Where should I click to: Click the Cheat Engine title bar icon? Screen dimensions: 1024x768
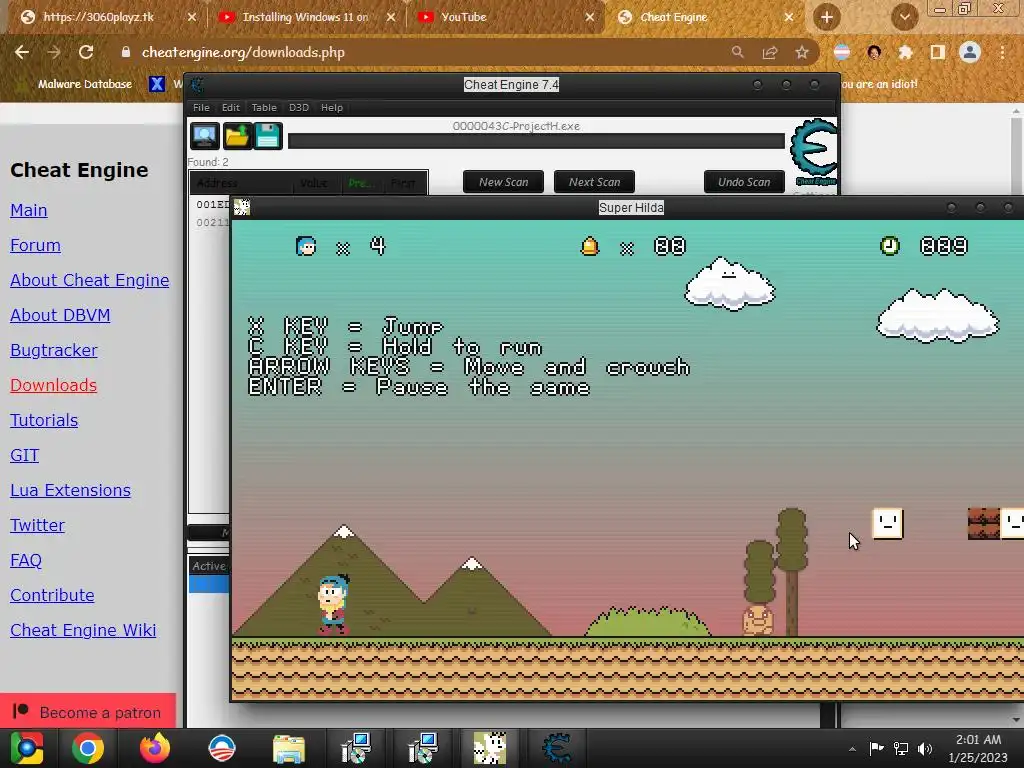coord(197,85)
